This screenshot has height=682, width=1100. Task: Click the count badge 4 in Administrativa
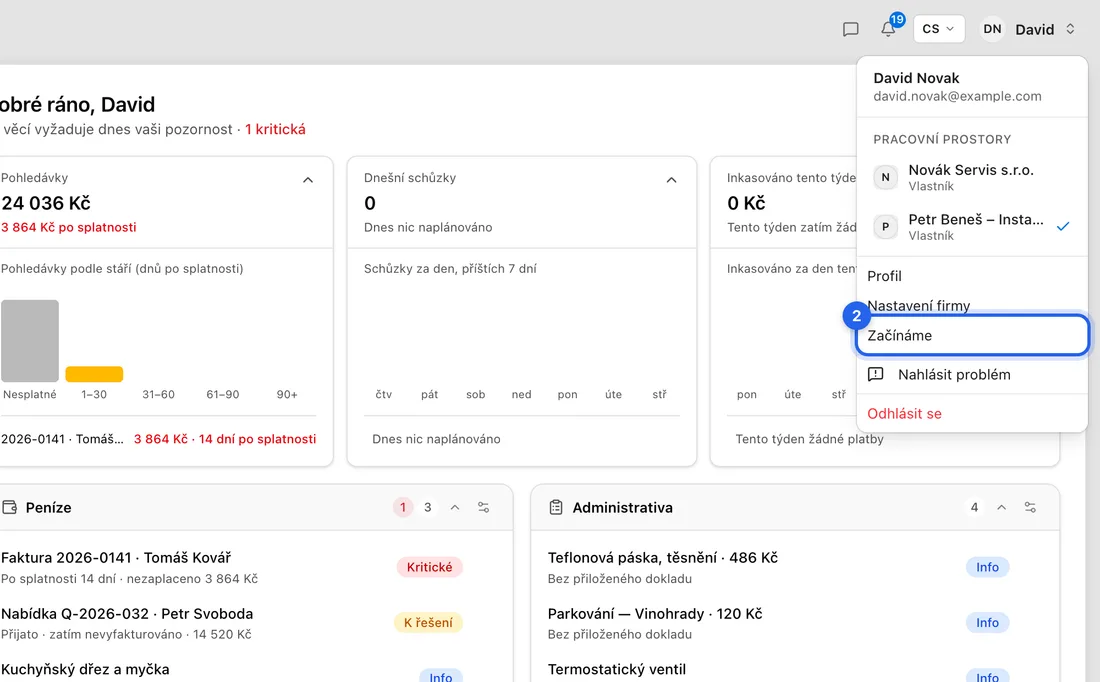(974, 507)
